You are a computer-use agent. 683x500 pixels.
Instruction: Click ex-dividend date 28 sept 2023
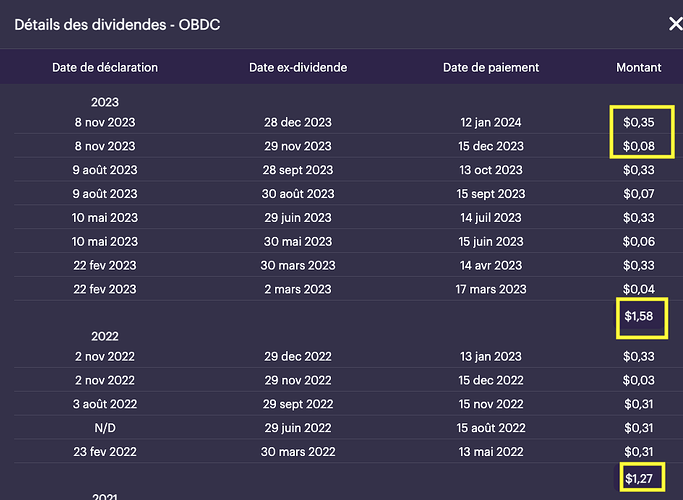click(298, 170)
